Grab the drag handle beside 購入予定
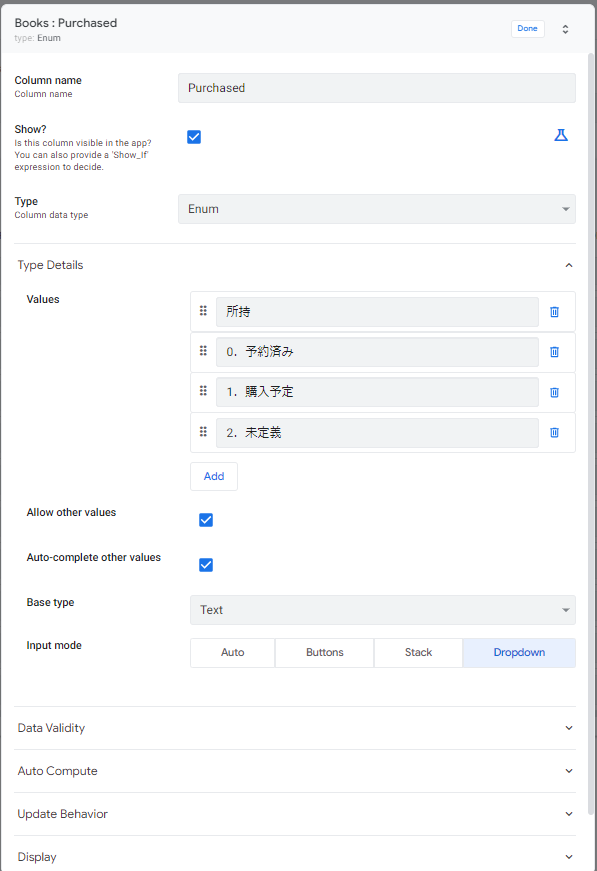Image resolution: width=597 pixels, height=871 pixels. pos(203,391)
